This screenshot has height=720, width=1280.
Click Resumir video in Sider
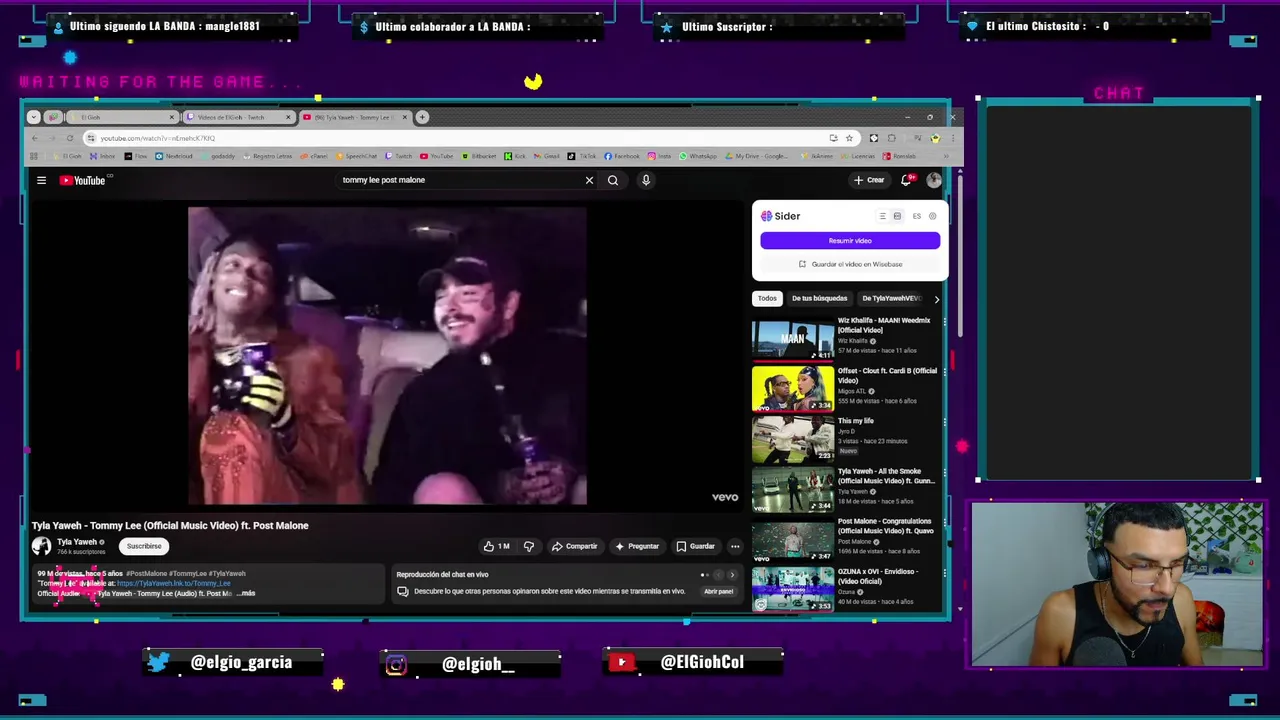pyautogui.click(x=850, y=241)
